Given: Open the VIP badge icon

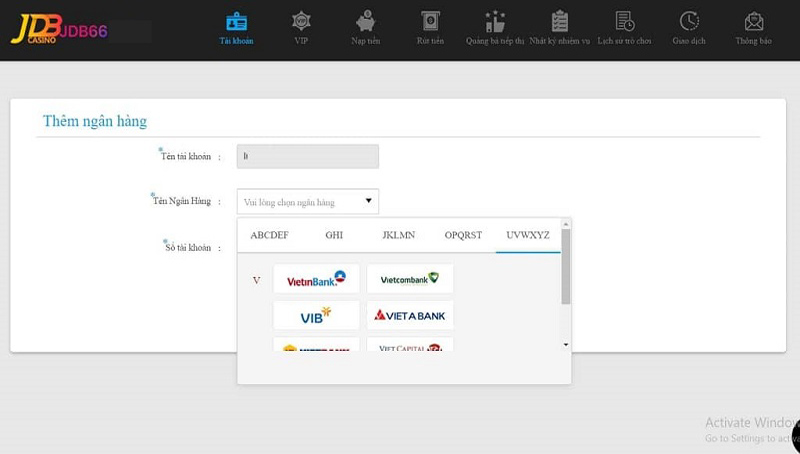Looking at the screenshot, I should click(x=301, y=21).
